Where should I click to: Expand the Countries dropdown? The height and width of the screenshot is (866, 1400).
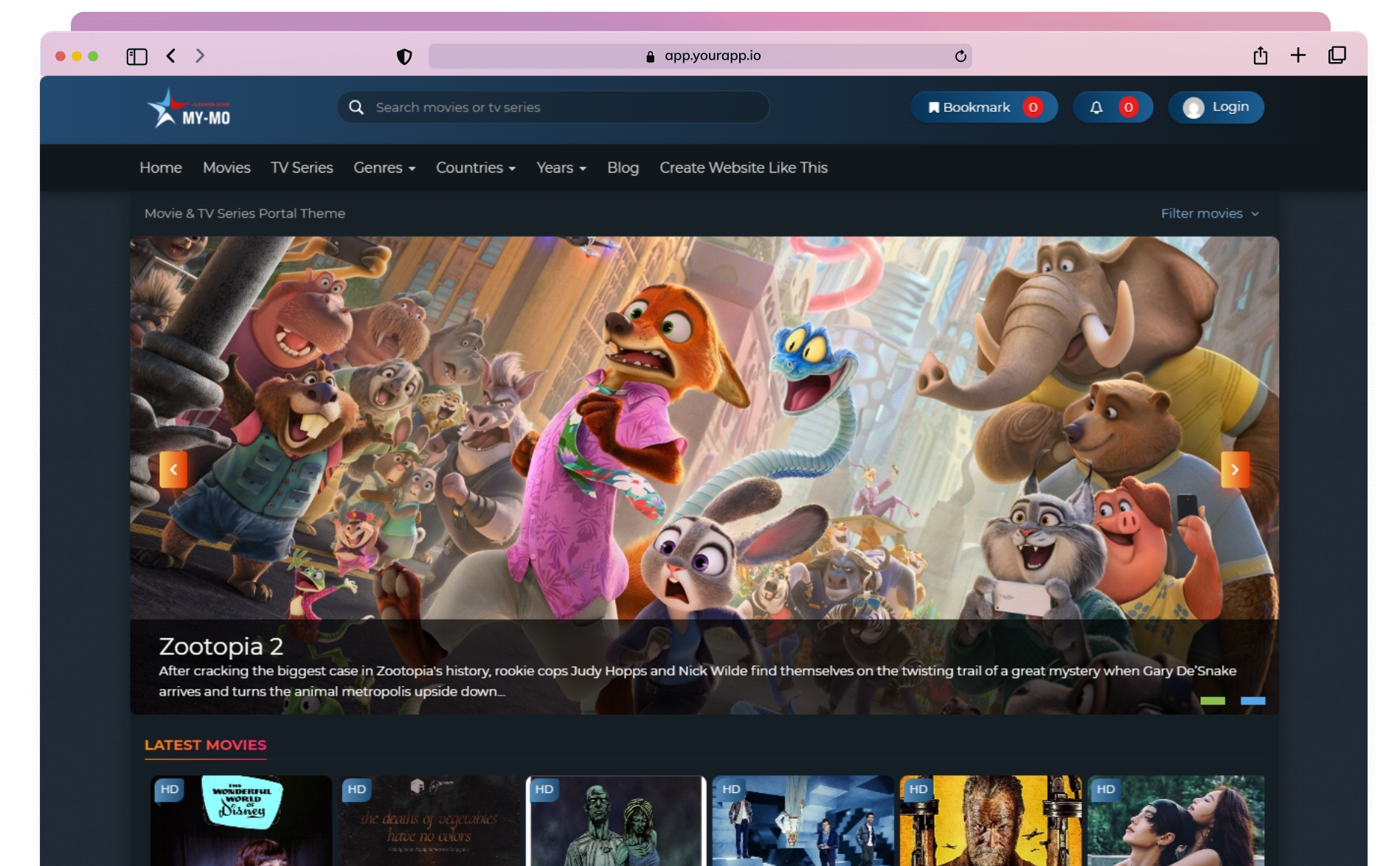476,167
